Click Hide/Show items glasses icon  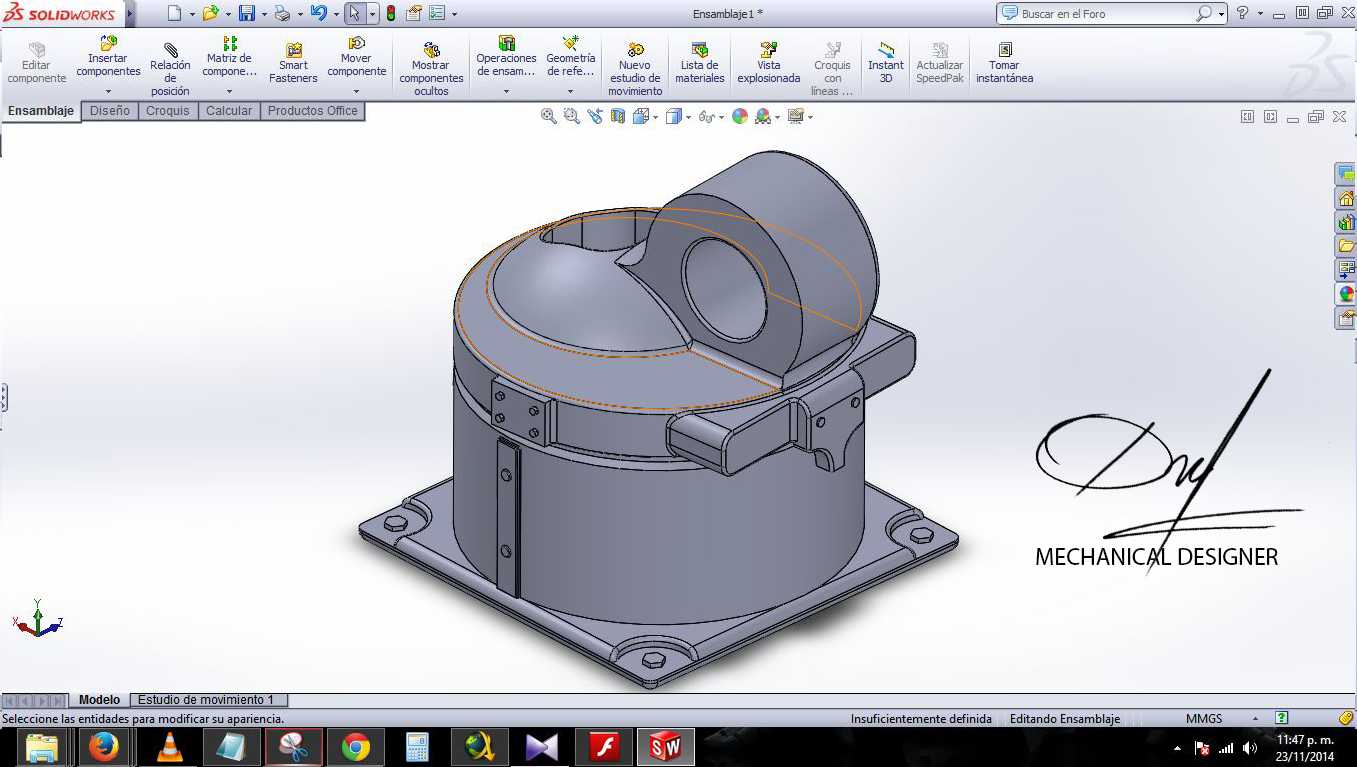tap(706, 116)
